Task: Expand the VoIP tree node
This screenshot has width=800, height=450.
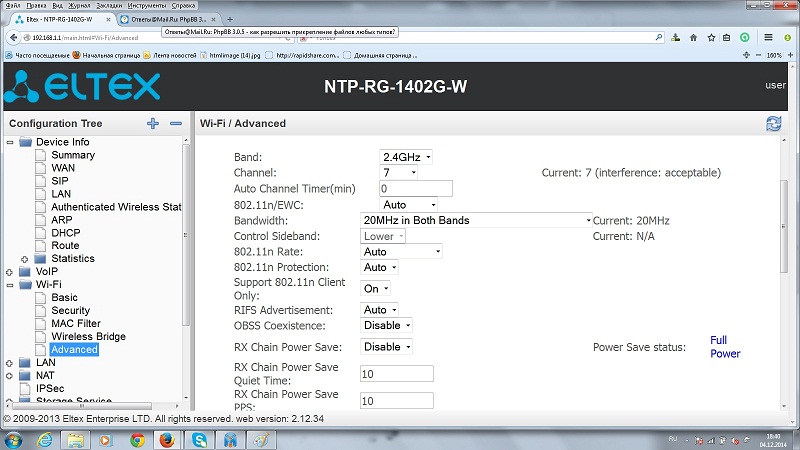Action: pyautogui.click(x=9, y=272)
